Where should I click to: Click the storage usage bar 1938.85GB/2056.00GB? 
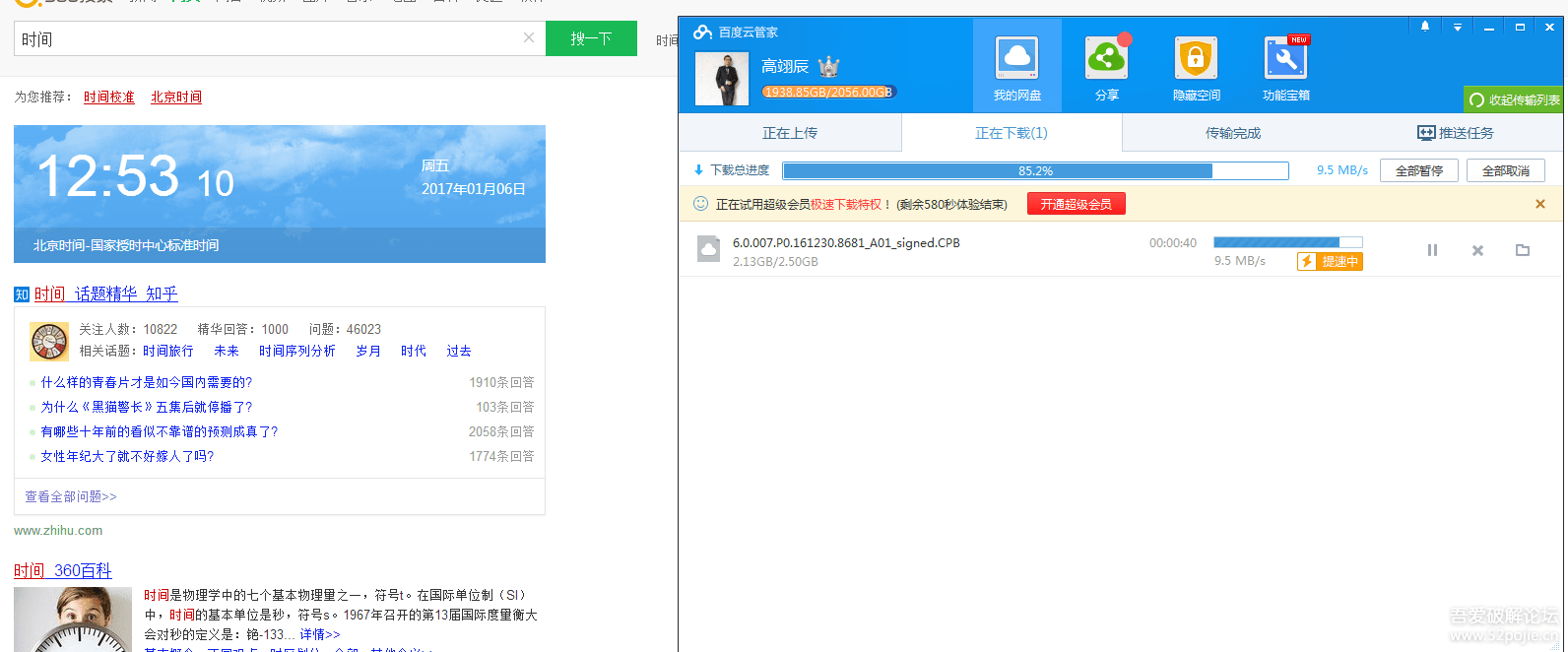(x=828, y=92)
